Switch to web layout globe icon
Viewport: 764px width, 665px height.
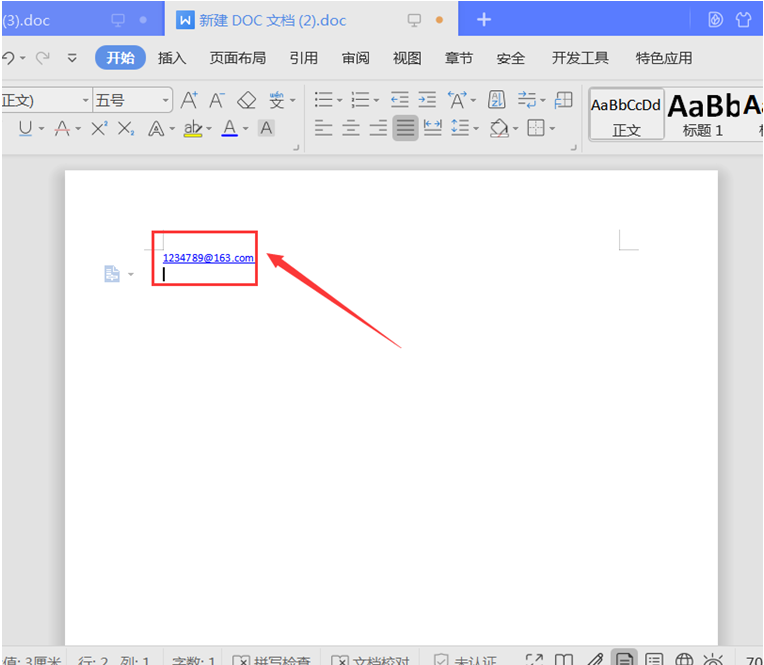[x=684, y=659]
